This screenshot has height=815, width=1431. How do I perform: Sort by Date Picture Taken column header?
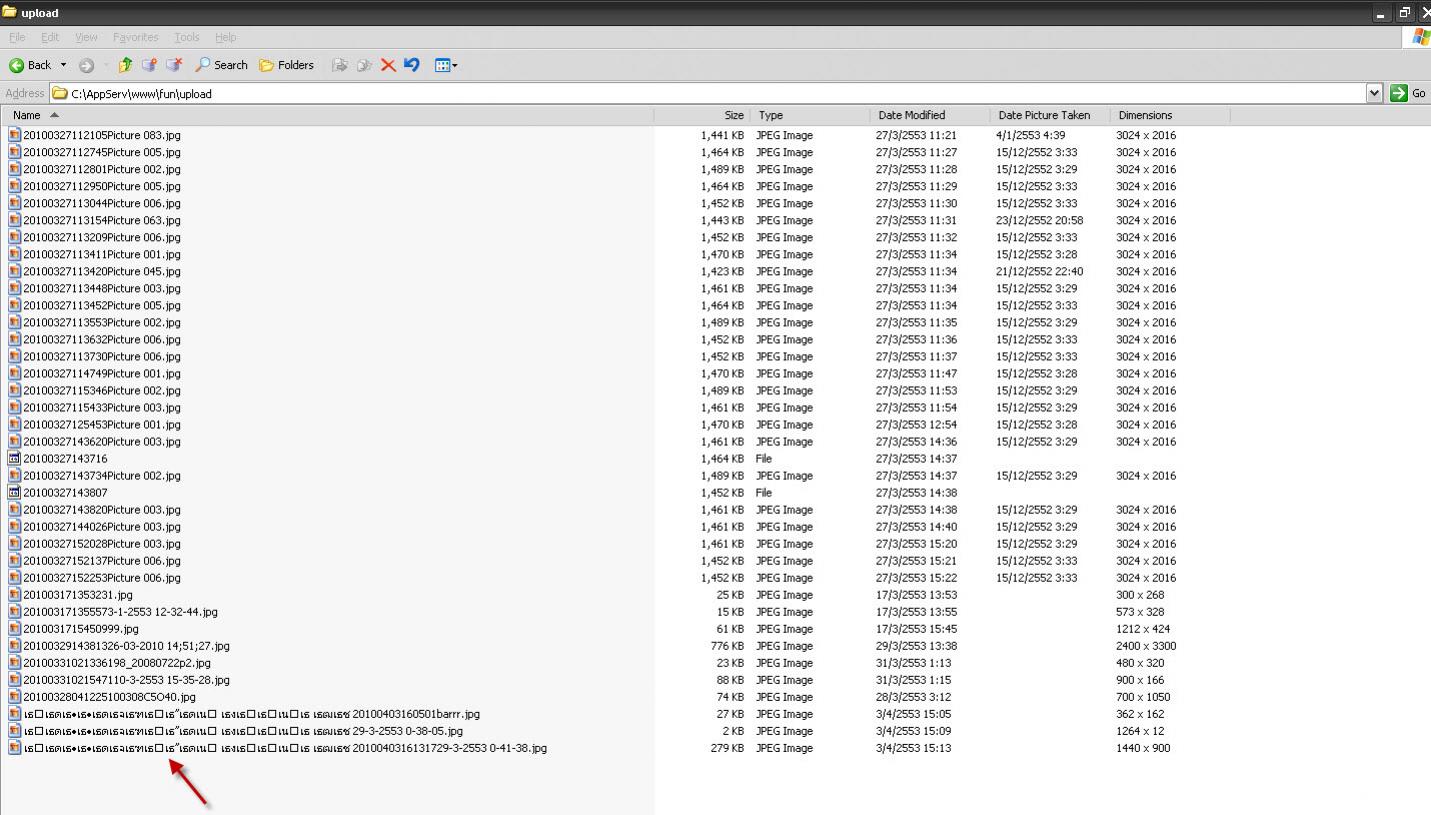click(1050, 115)
